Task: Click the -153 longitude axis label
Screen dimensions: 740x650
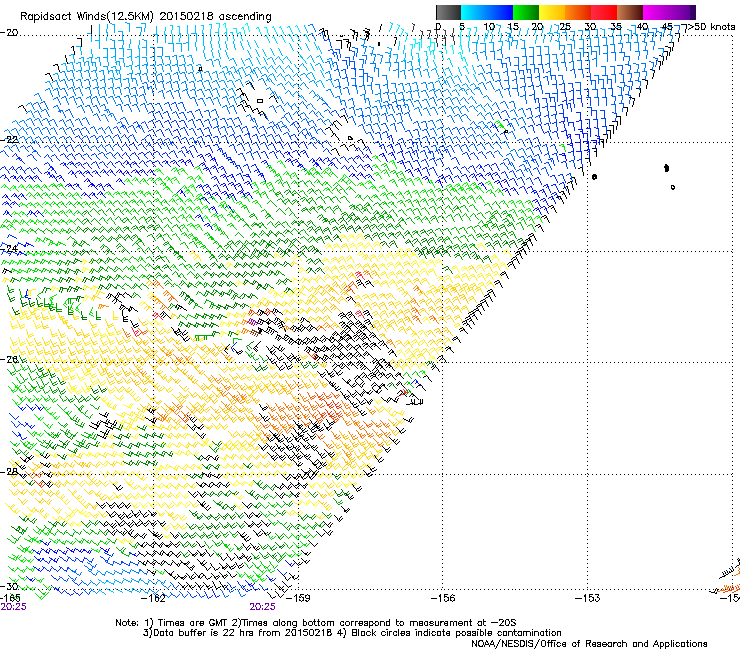Action: 588,598
